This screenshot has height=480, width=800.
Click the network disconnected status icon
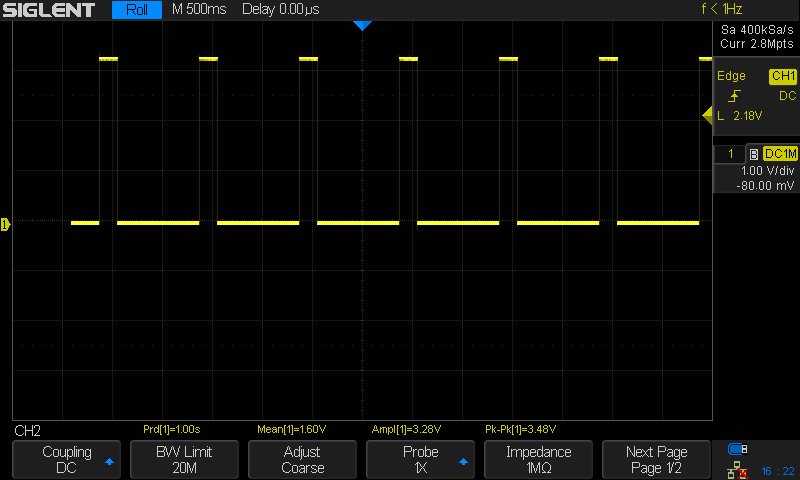(737, 470)
